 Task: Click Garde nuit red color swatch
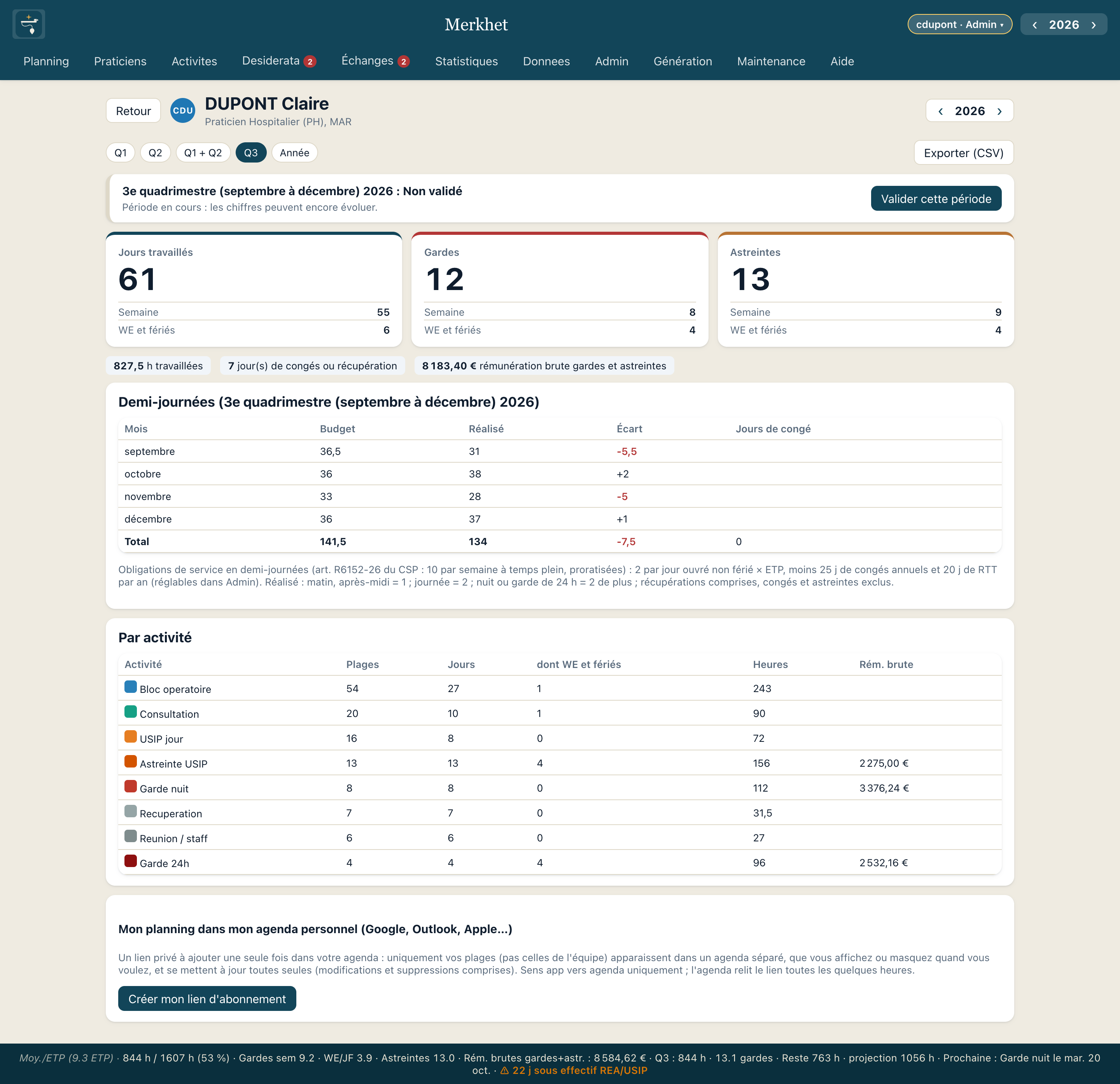pos(130,786)
